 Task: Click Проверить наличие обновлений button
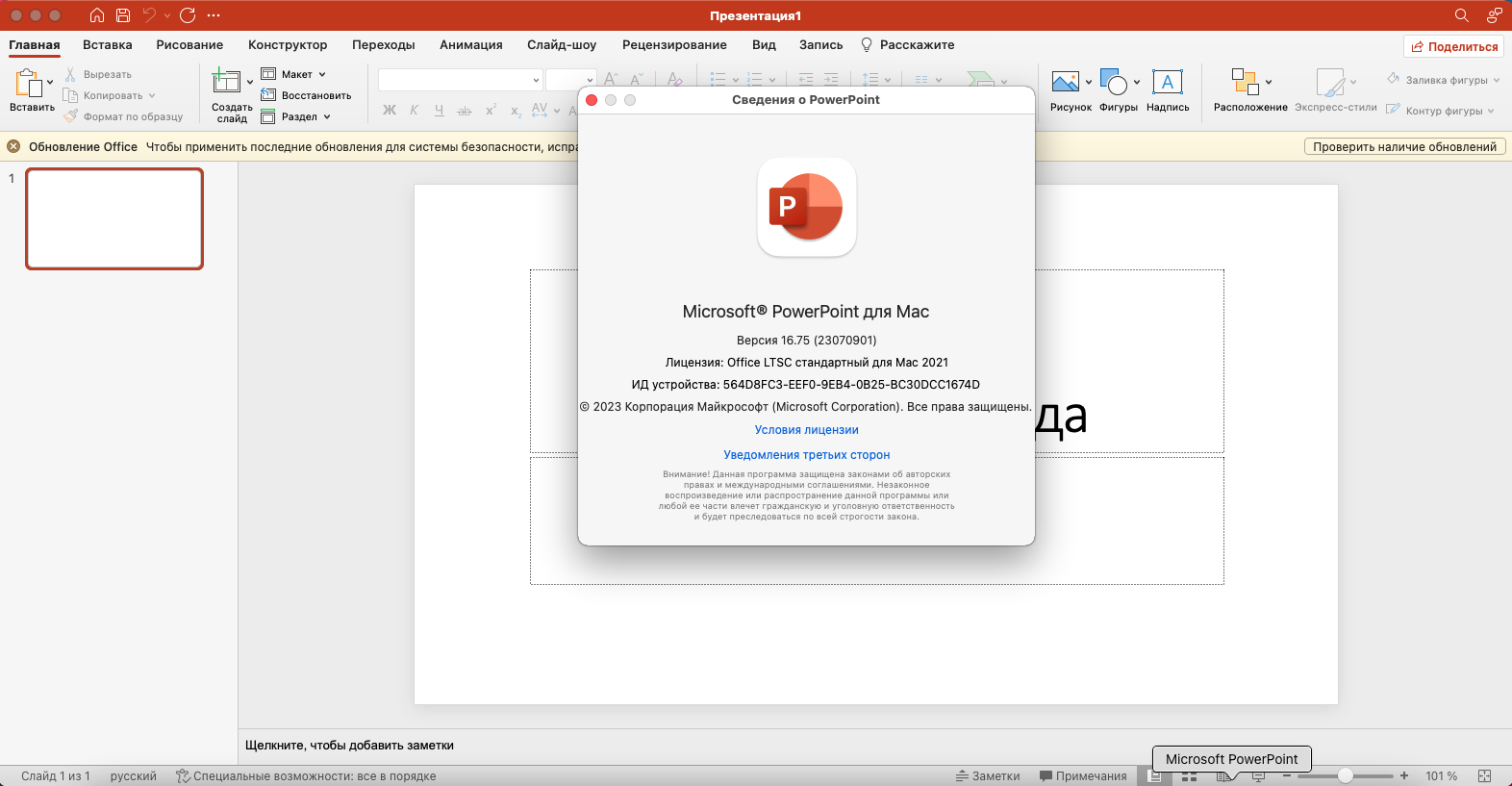[x=1404, y=146]
